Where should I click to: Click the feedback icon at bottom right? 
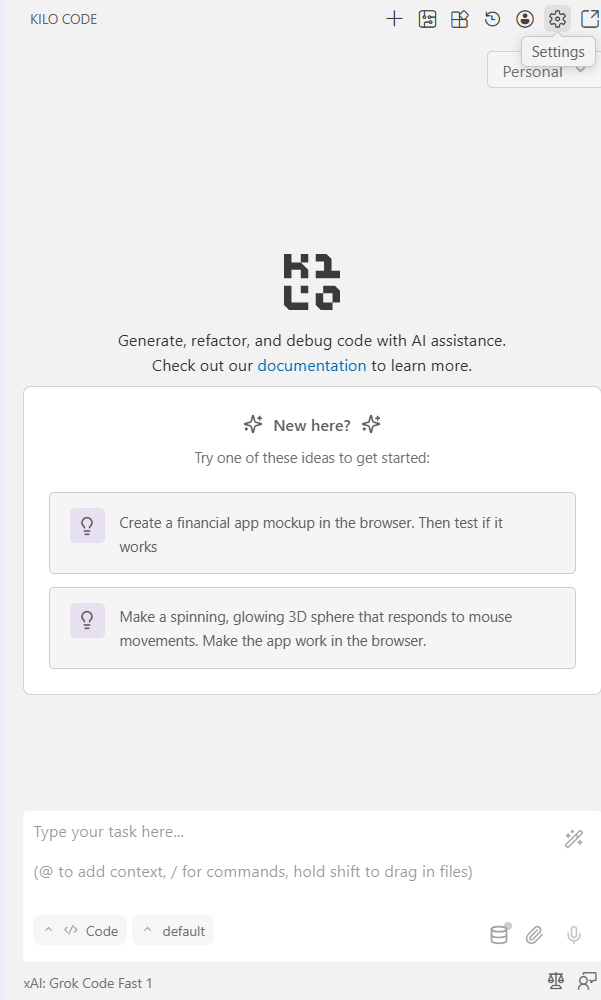coord(588,981)
